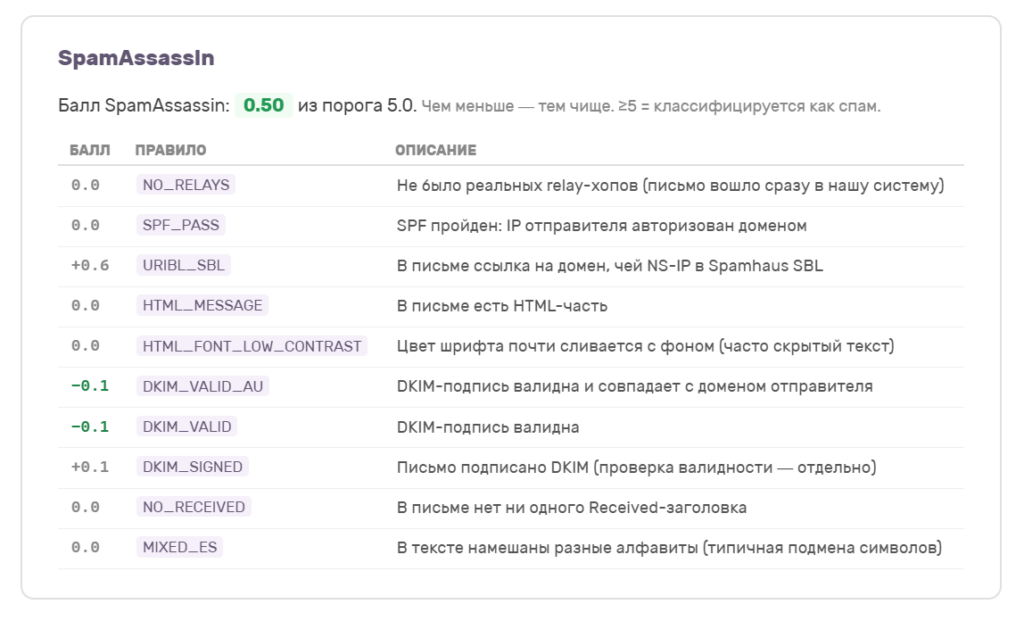Click description about разные алфавиты
The width and height of the screenshot is (1024, 621).
click(x=669, y=547)
